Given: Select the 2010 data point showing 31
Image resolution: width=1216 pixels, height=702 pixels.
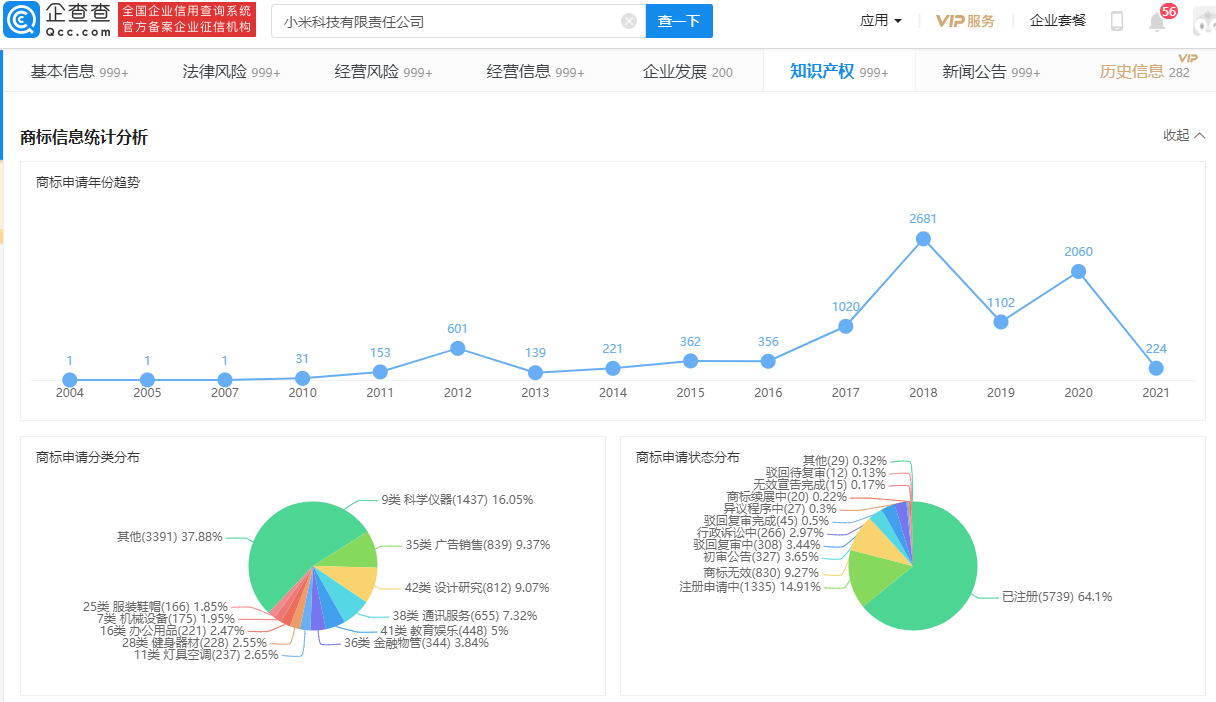Looking at the screenshot, I should (x=302, y=378).
